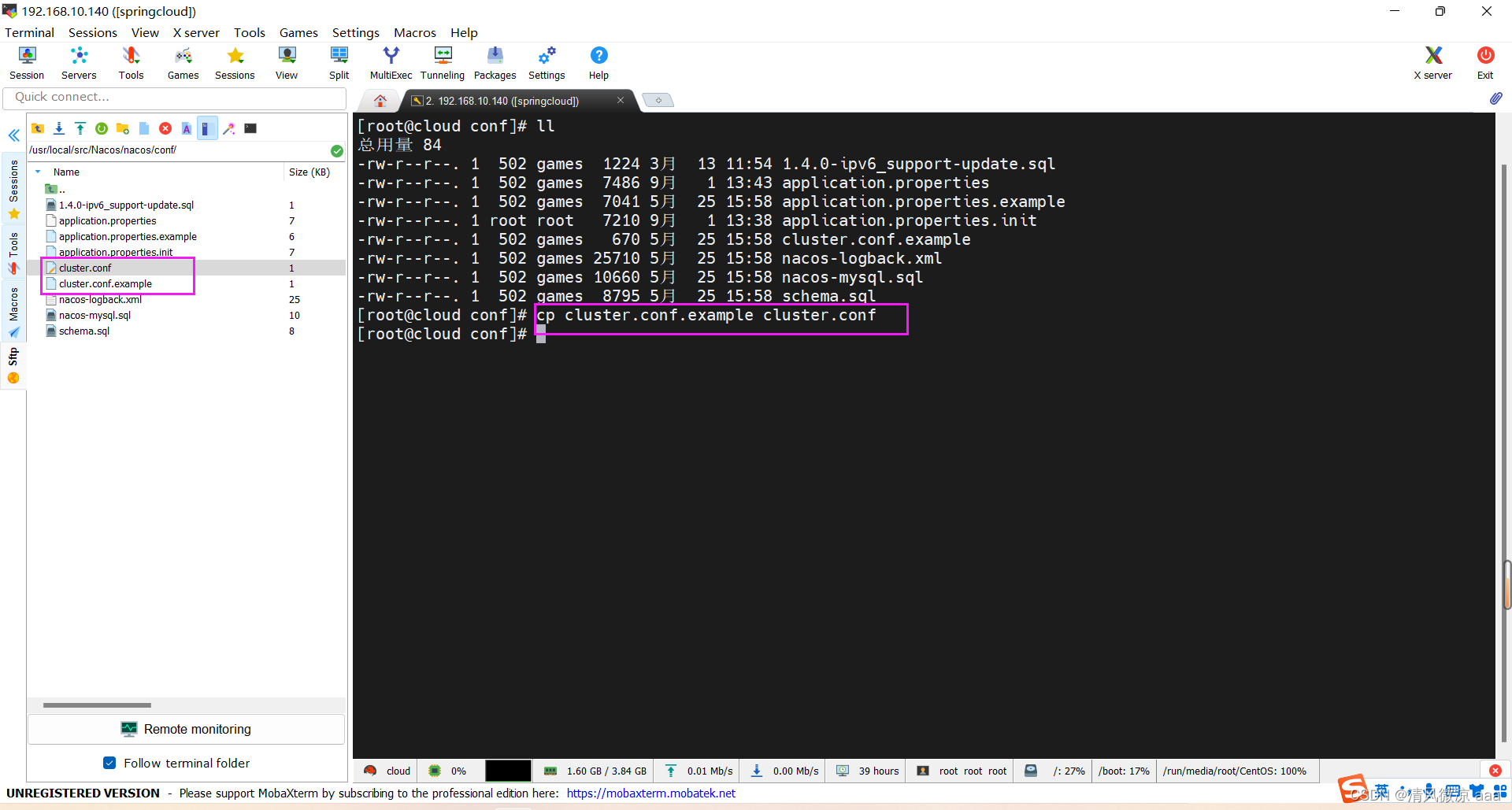Open the Terminal menu
This screenshot has height=810, width=1512.
[29, 32]
